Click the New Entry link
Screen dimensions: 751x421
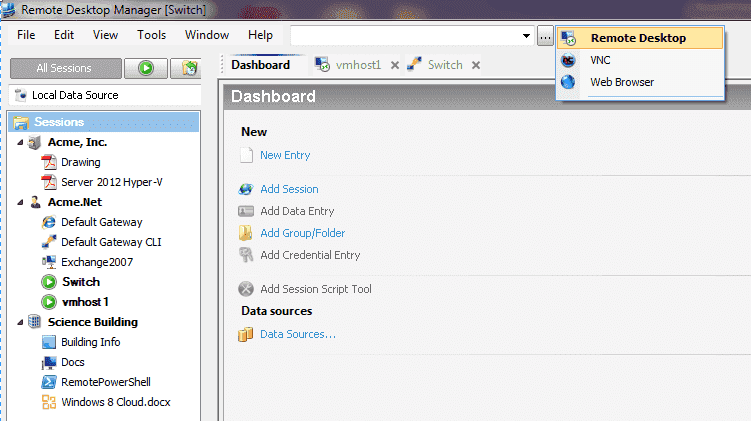[285, 155]
